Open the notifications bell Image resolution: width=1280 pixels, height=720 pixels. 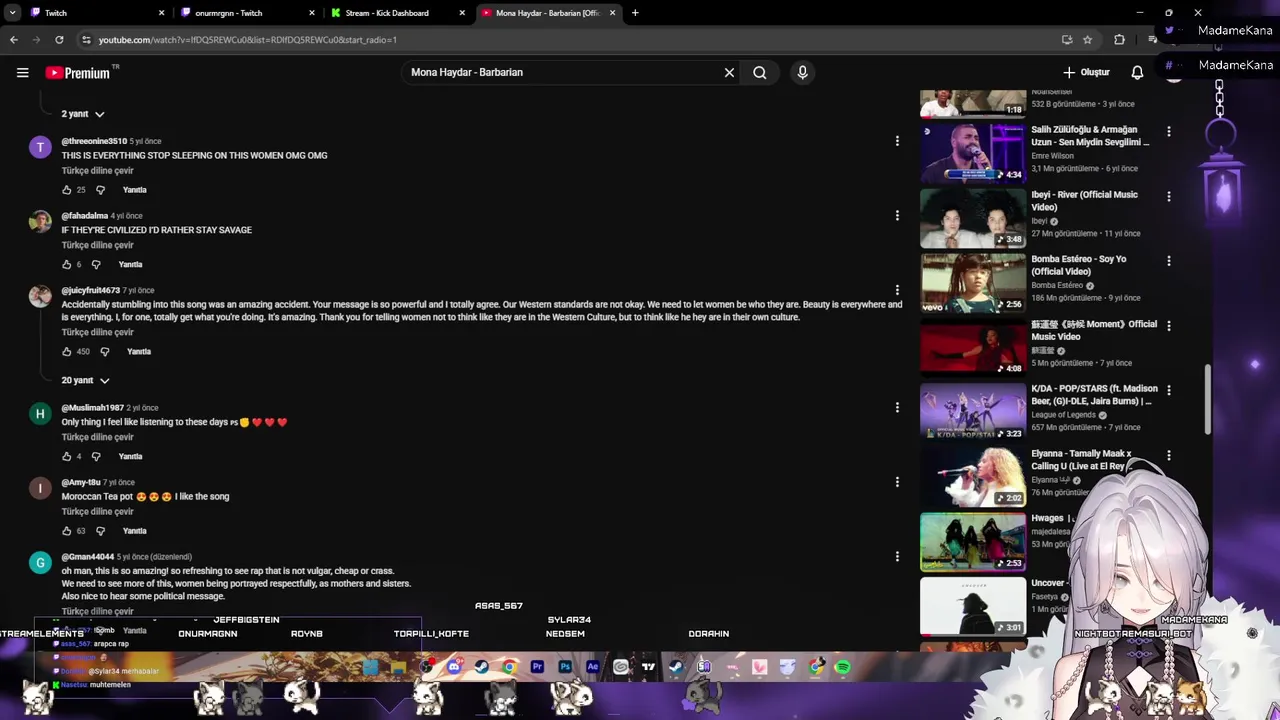(x=1137, y=72)
